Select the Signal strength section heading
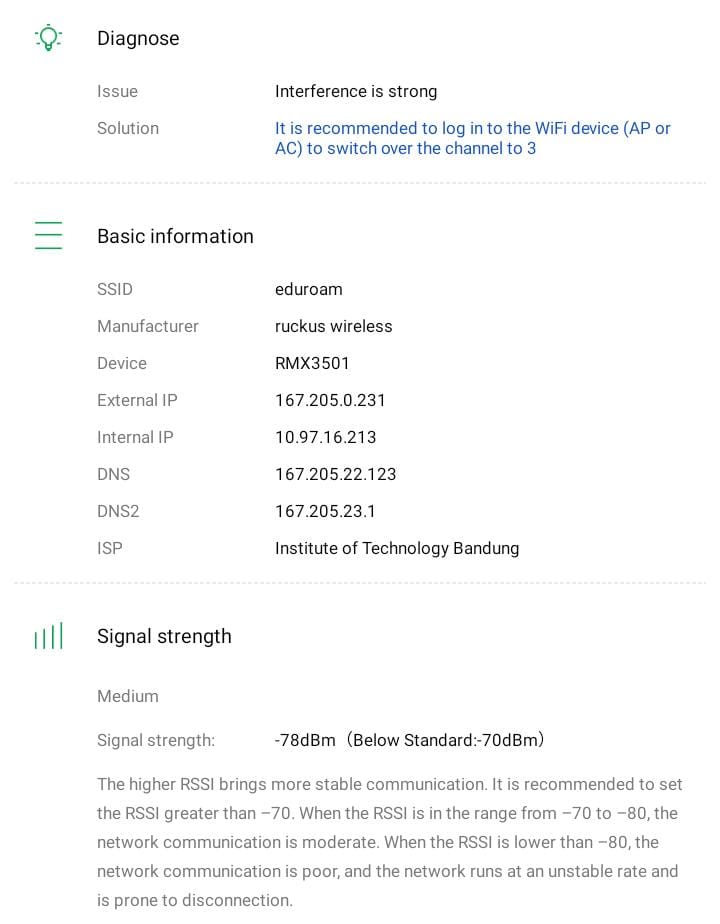The width and height of the screenshot is (720, 924). (164, 636)
